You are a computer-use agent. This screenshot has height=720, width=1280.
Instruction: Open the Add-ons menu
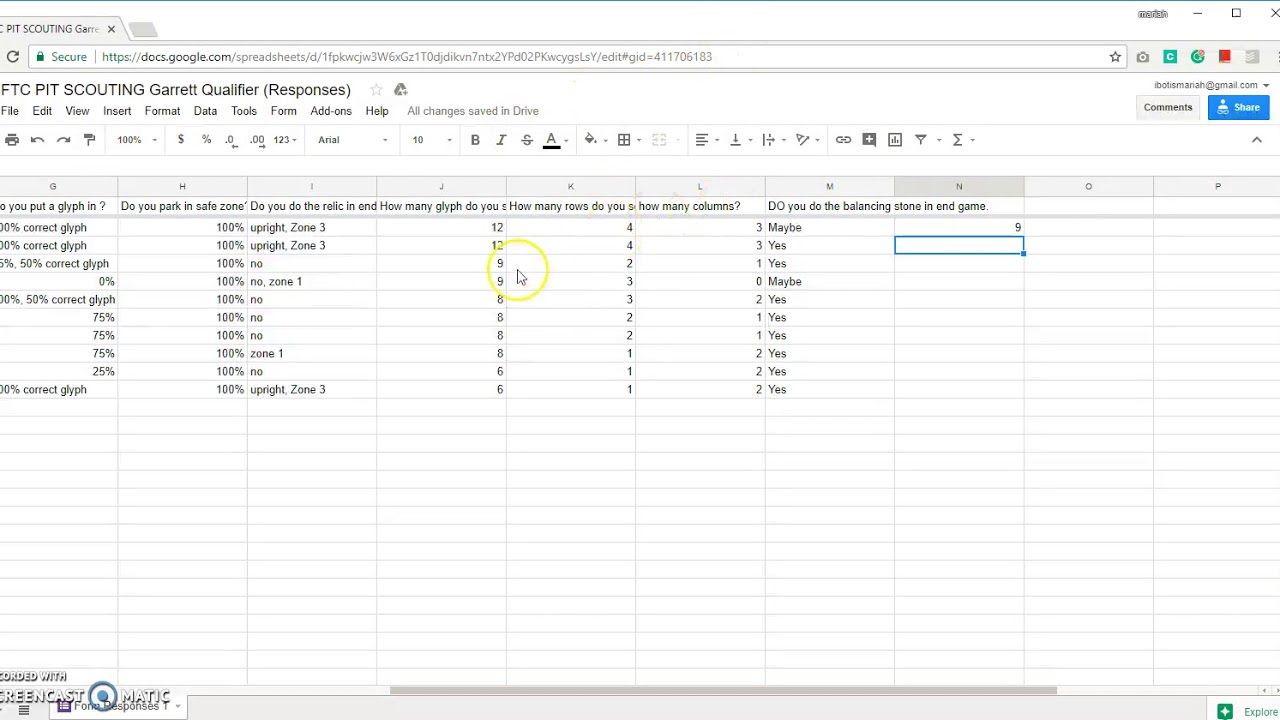[331, 111]
